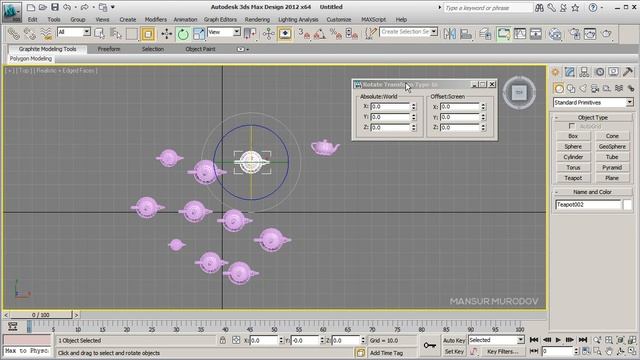Toggle the AutoGrid checkbox
Screen dimensions: 640x360
coord(572,126)
